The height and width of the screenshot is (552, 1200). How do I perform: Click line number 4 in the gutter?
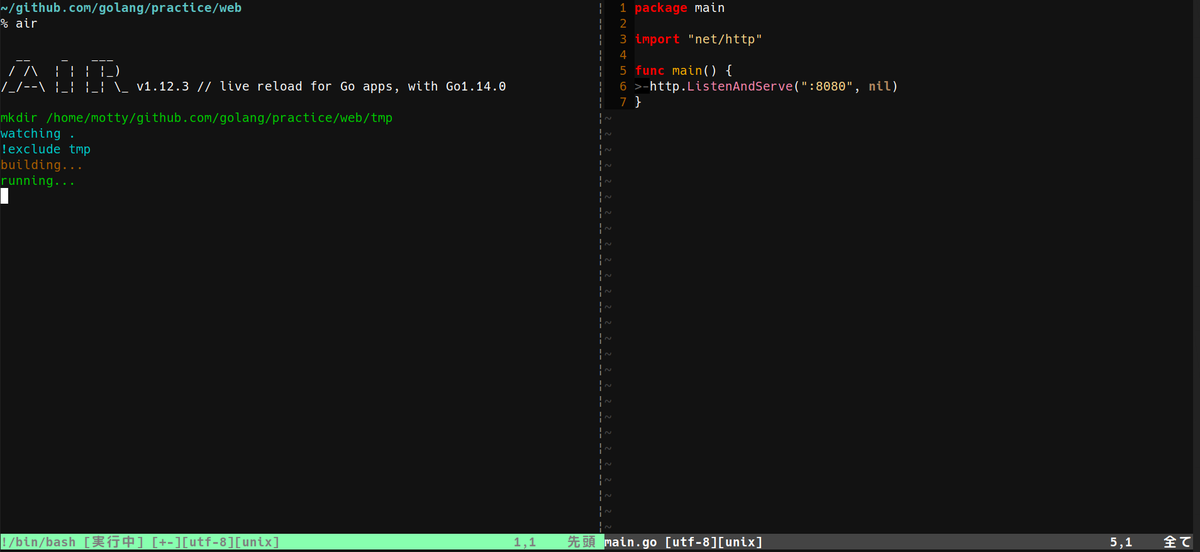pyautogui.click(x=622, y=55)
